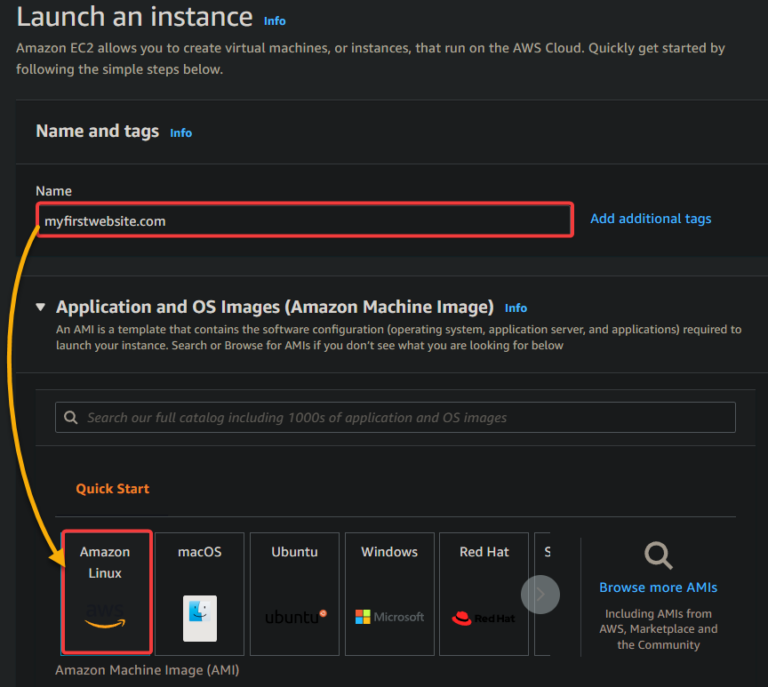
Task: Focus the AMI catalog search box
Action: (x=395, y=417)
